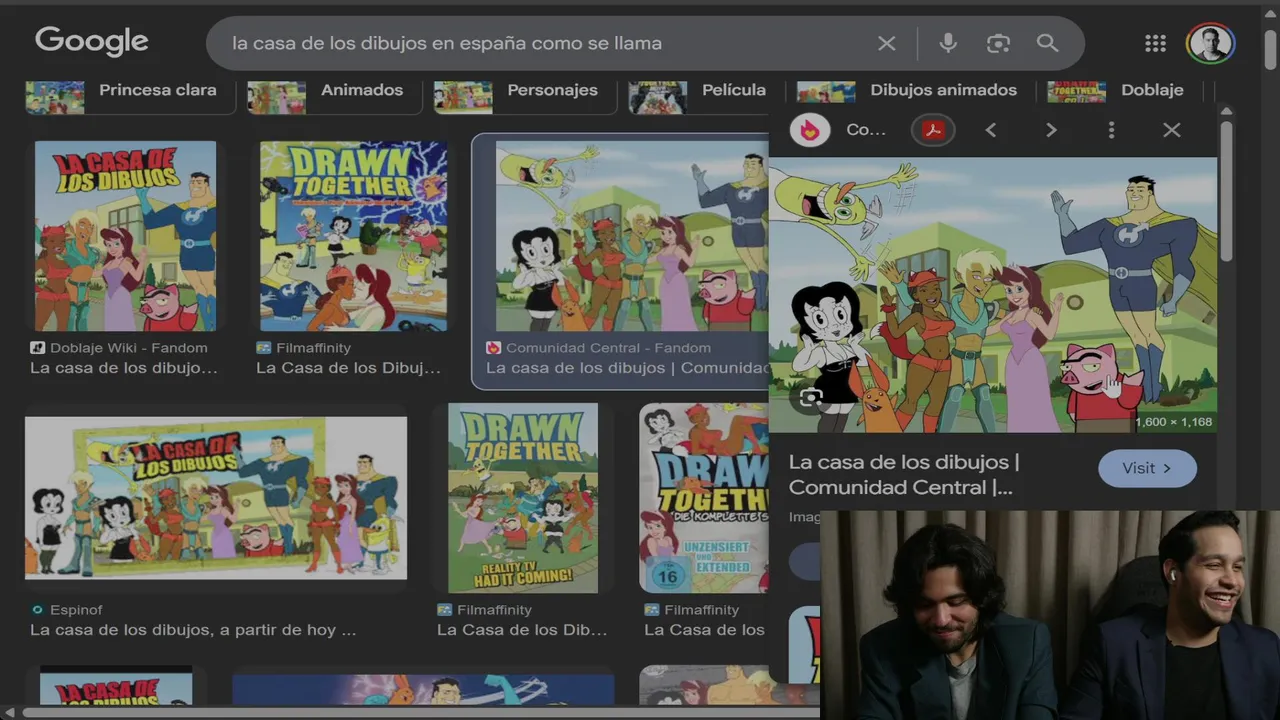Image resolution: width=1280 pixels, height=720 pixels.
Task: Search inside image with lens icon
Action: (810, 398)
